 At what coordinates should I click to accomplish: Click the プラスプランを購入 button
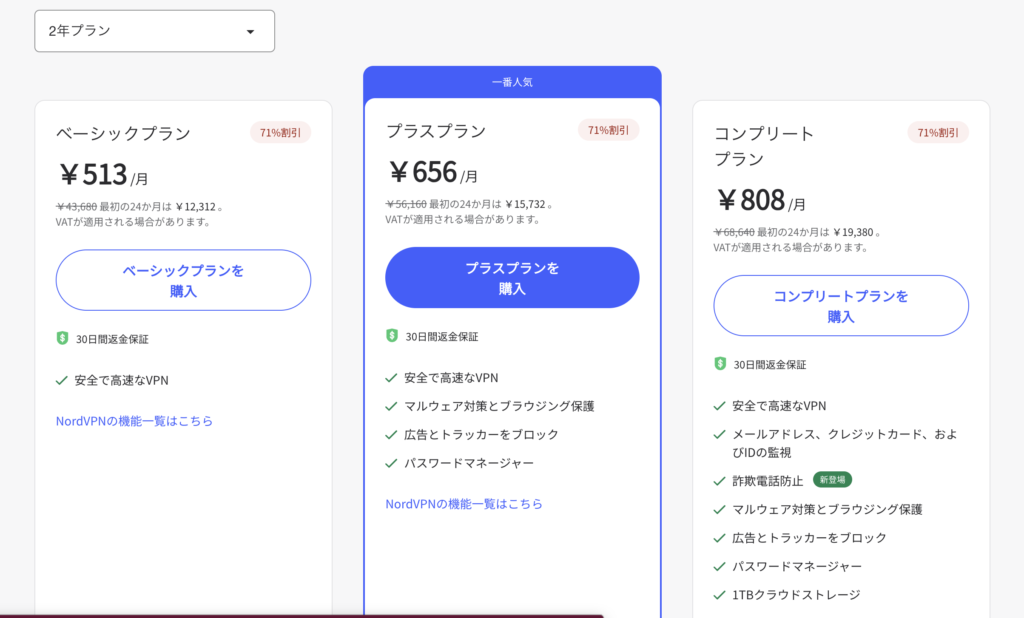click(512, 277)
